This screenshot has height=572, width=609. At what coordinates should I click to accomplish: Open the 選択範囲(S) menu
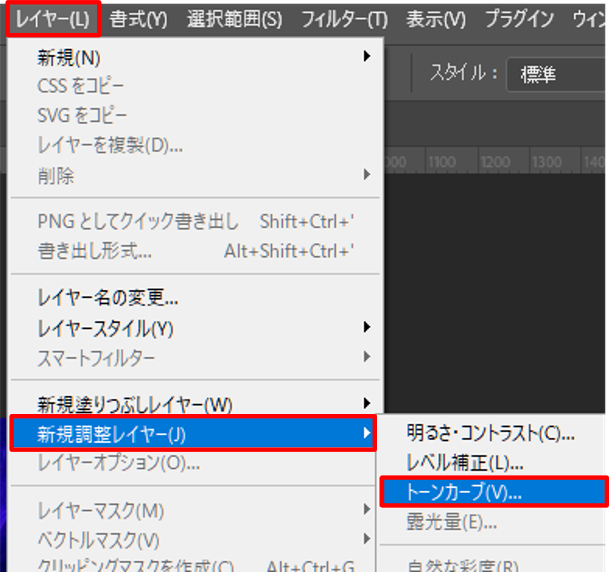pos(235,19)
